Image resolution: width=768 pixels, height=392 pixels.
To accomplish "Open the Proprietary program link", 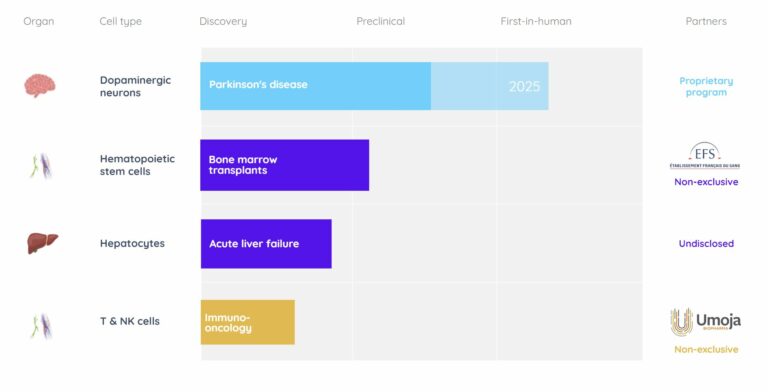I will 706,87.
